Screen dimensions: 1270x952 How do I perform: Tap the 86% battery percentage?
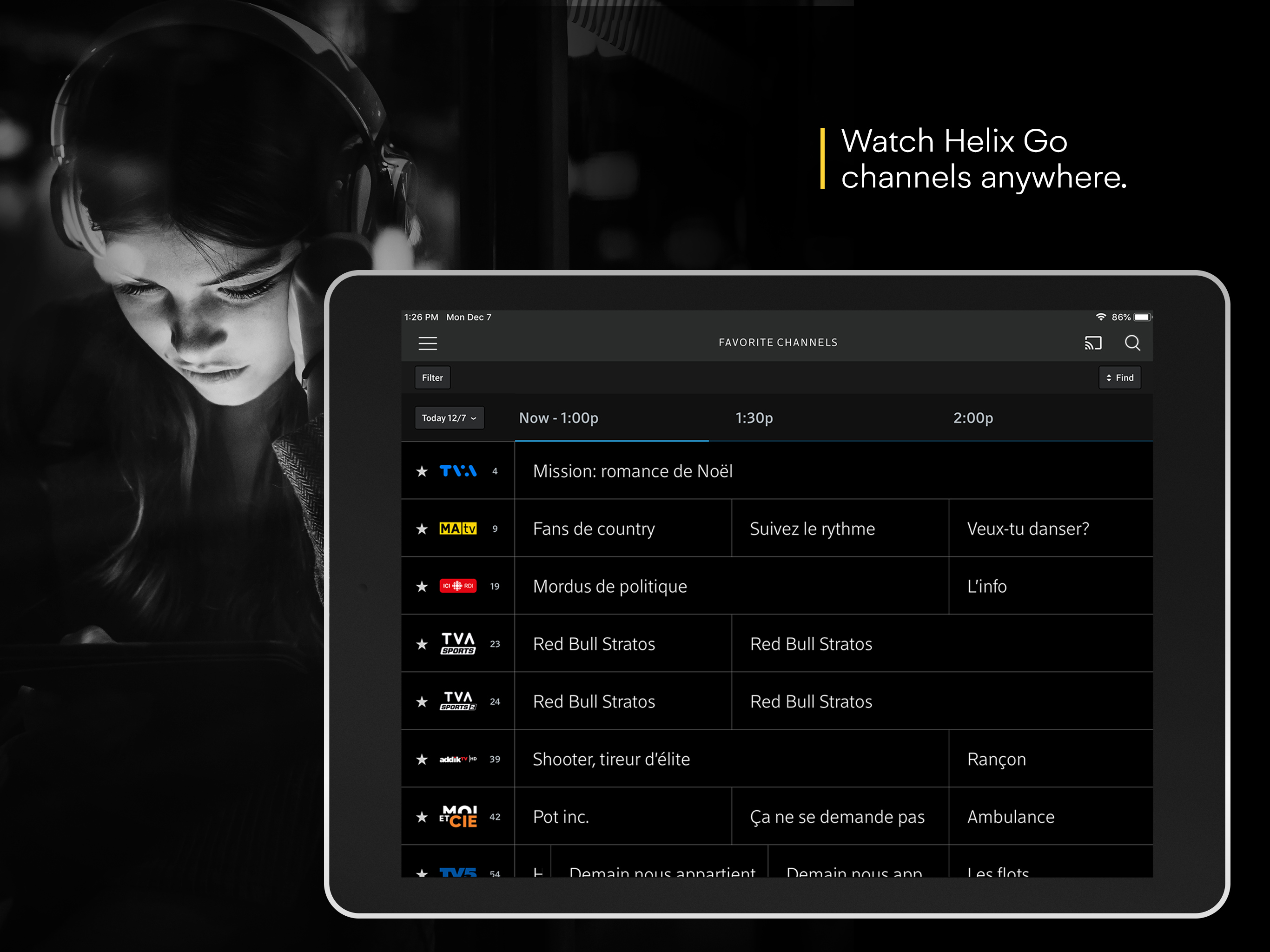pos(1121,317)
